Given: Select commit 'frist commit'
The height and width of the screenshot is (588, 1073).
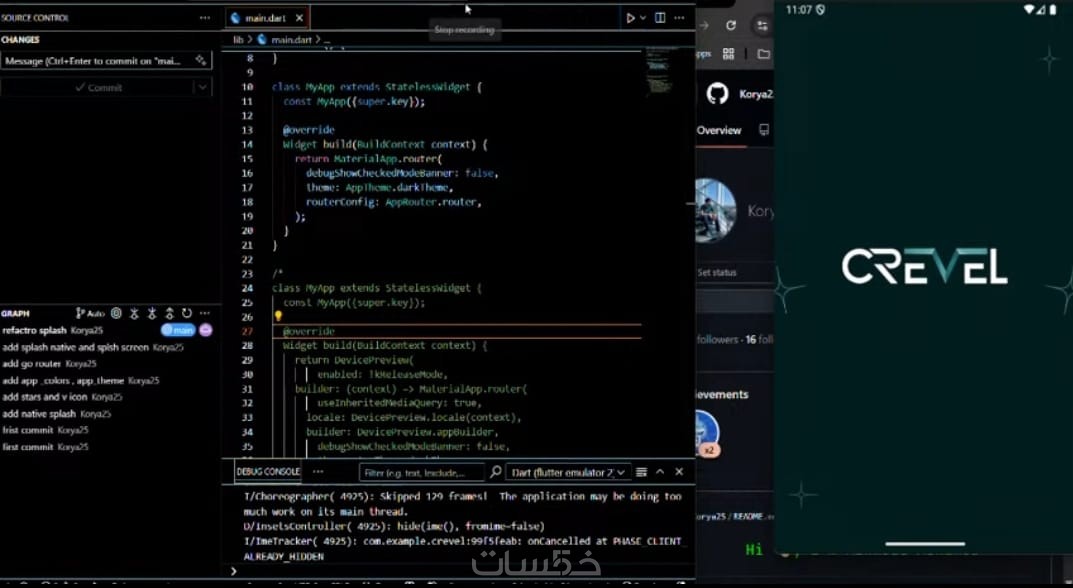Looking at the screenshot, I should pos(27,431).
